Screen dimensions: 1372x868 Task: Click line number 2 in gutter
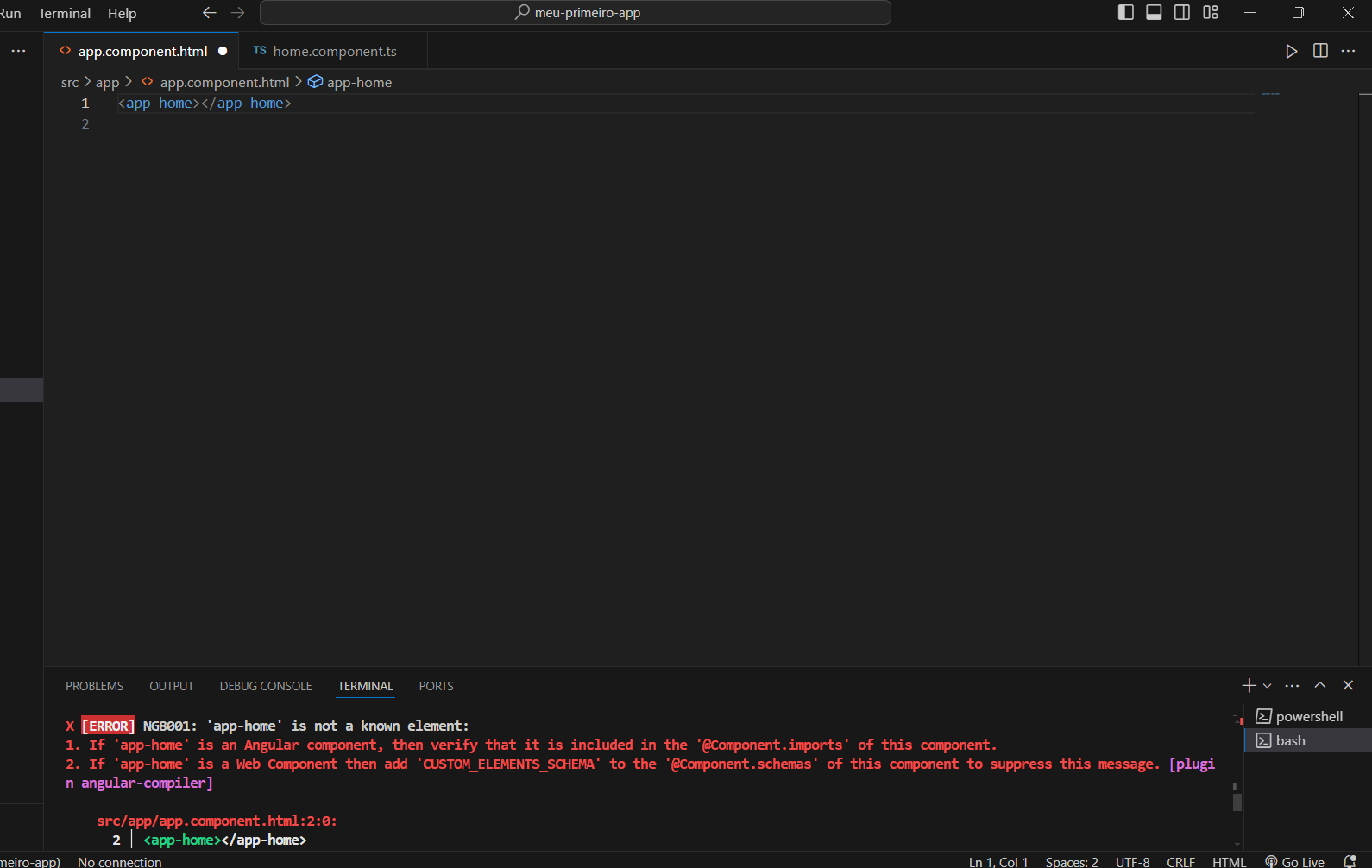coord(85,123)
